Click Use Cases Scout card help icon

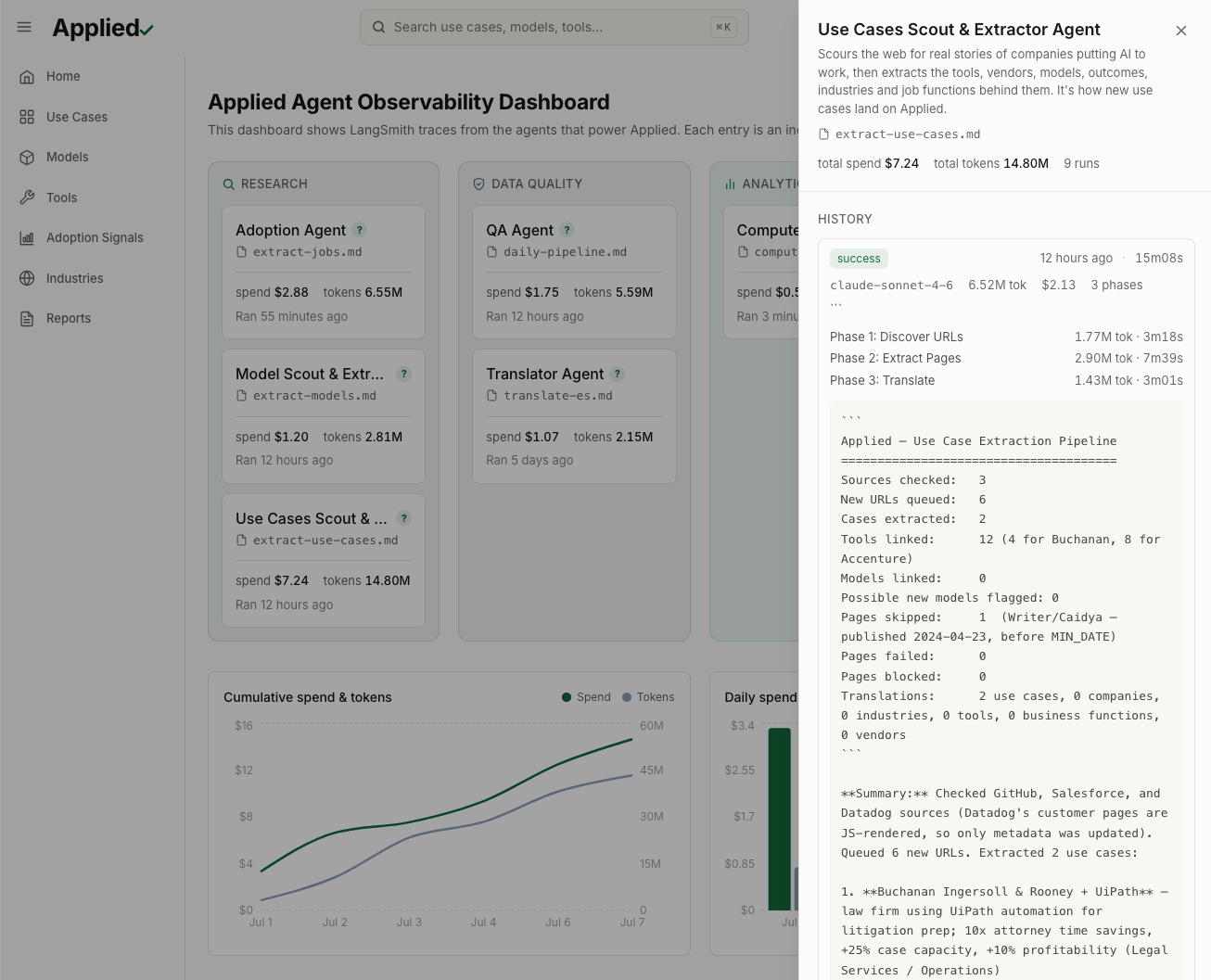[403, 518]
